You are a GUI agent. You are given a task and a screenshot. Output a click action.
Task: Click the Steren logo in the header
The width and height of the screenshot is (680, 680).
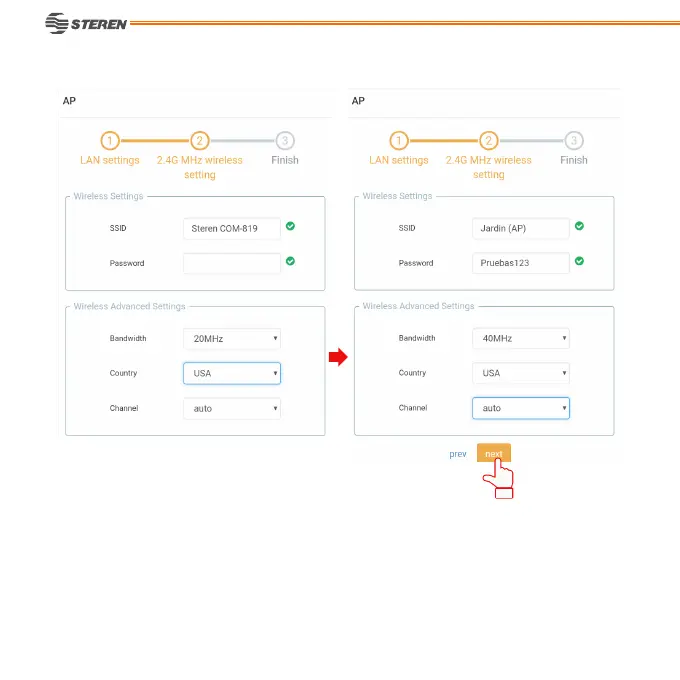click(86, 23)
